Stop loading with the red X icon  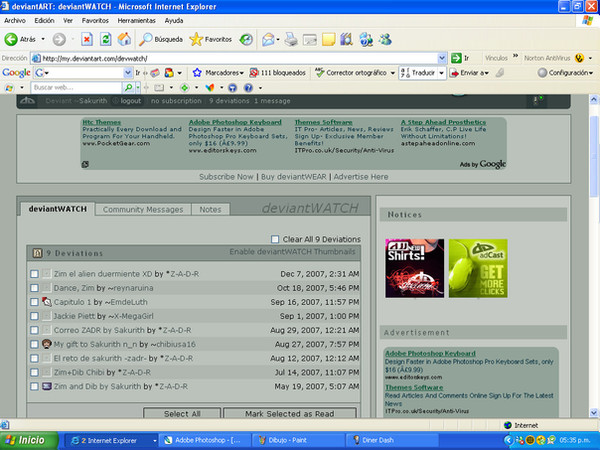pos(87,39)
